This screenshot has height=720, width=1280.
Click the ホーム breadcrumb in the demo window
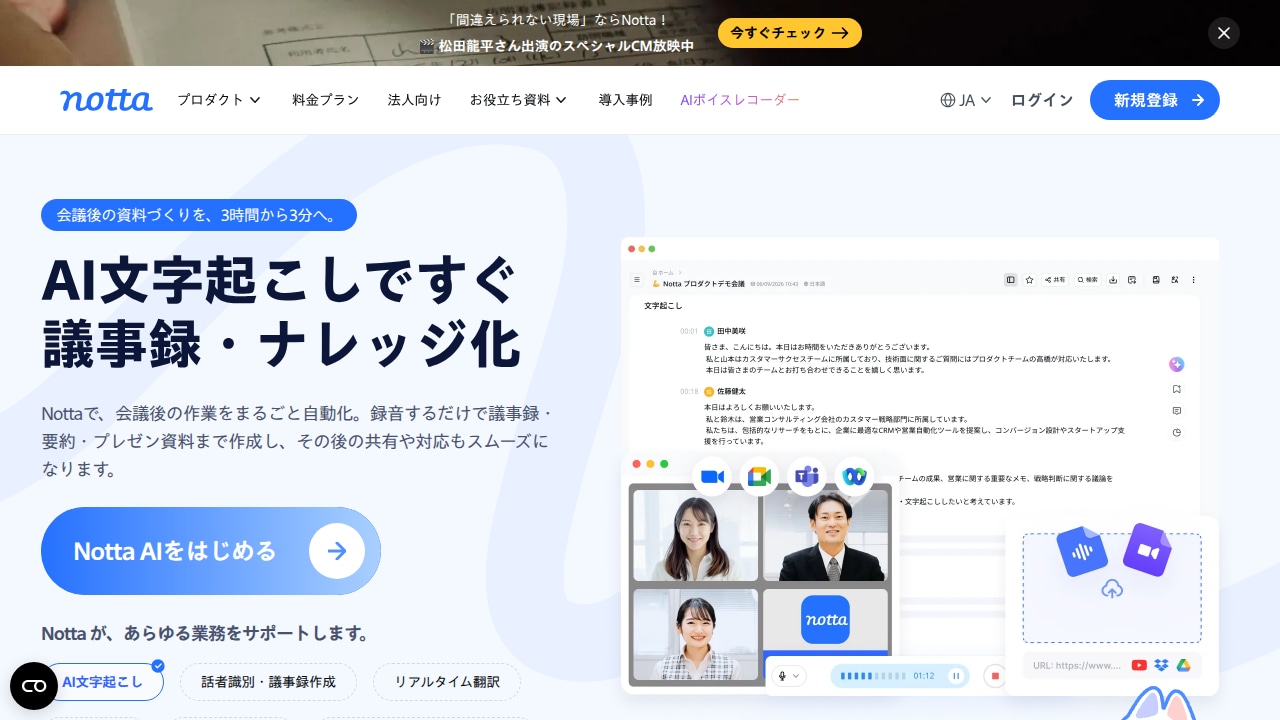point(664,272)
